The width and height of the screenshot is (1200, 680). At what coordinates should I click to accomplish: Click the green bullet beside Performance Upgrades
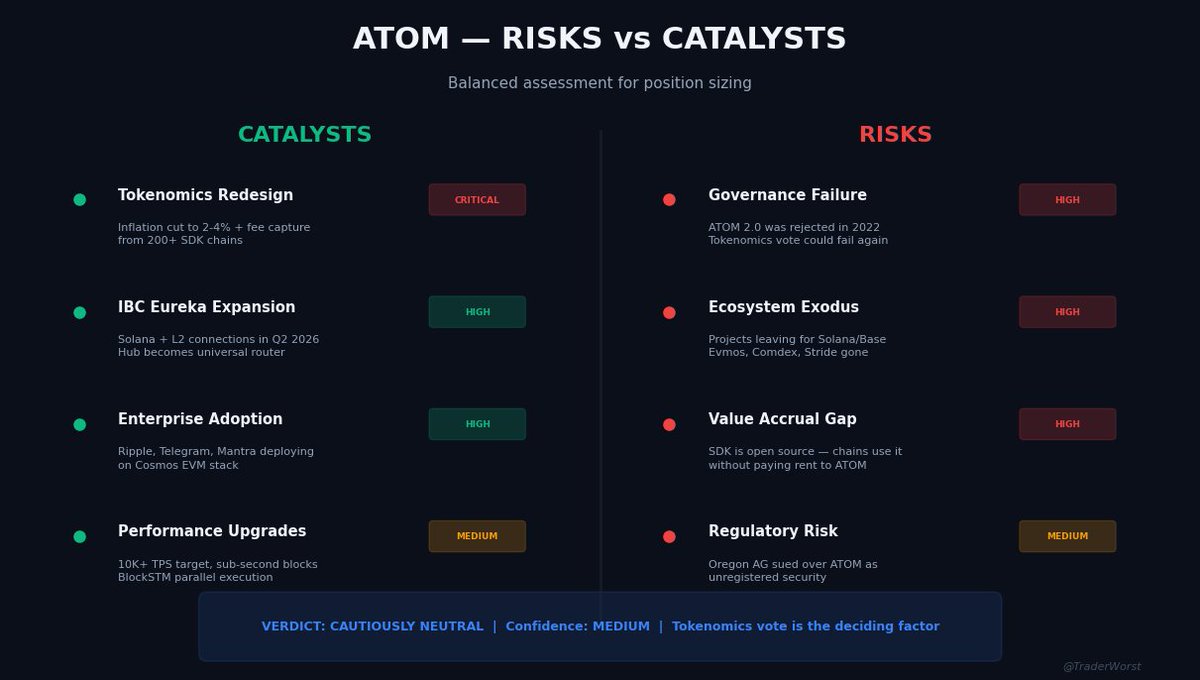pyautogui.click(x=79, y=536)
